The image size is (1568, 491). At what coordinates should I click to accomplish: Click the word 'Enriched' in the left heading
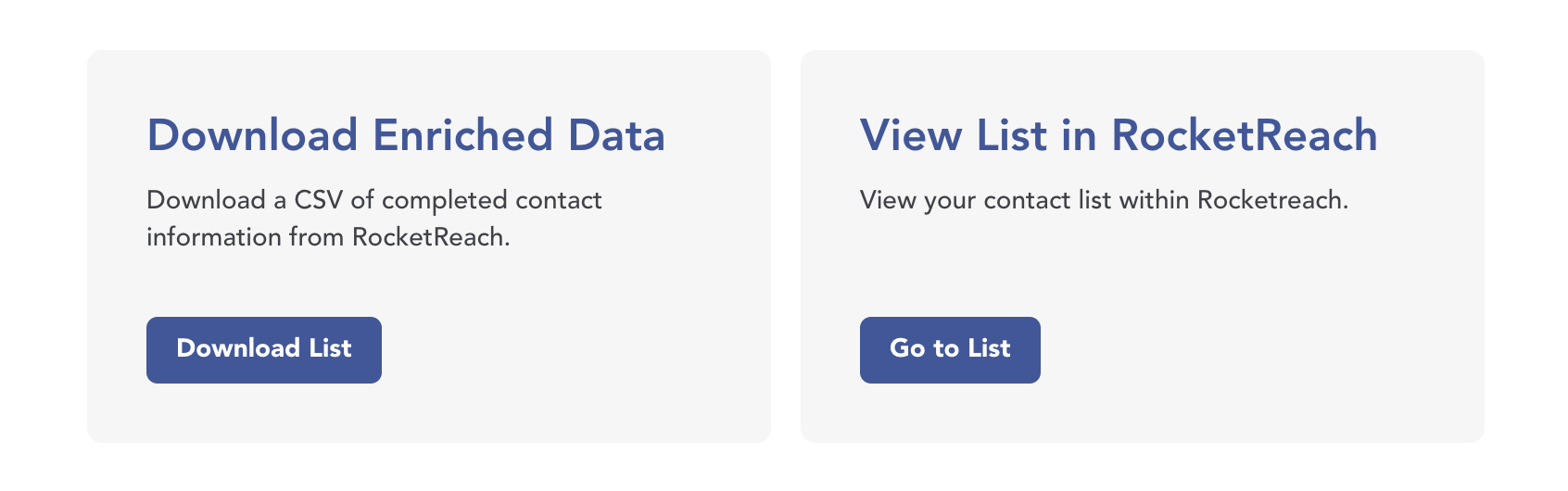pyautogui.click(x=462, y=135)
